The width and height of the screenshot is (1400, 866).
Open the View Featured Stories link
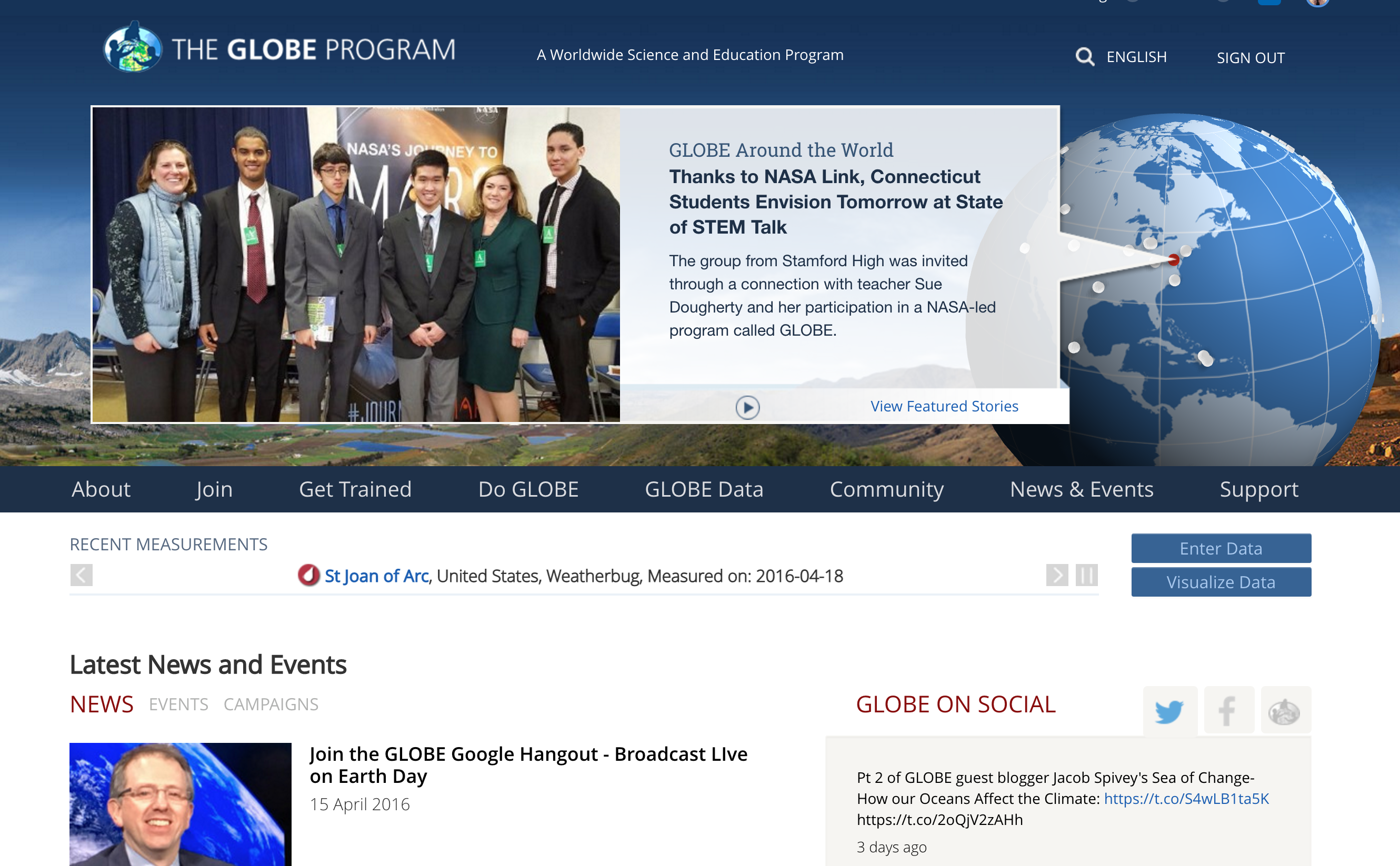[x=944, y=406]
